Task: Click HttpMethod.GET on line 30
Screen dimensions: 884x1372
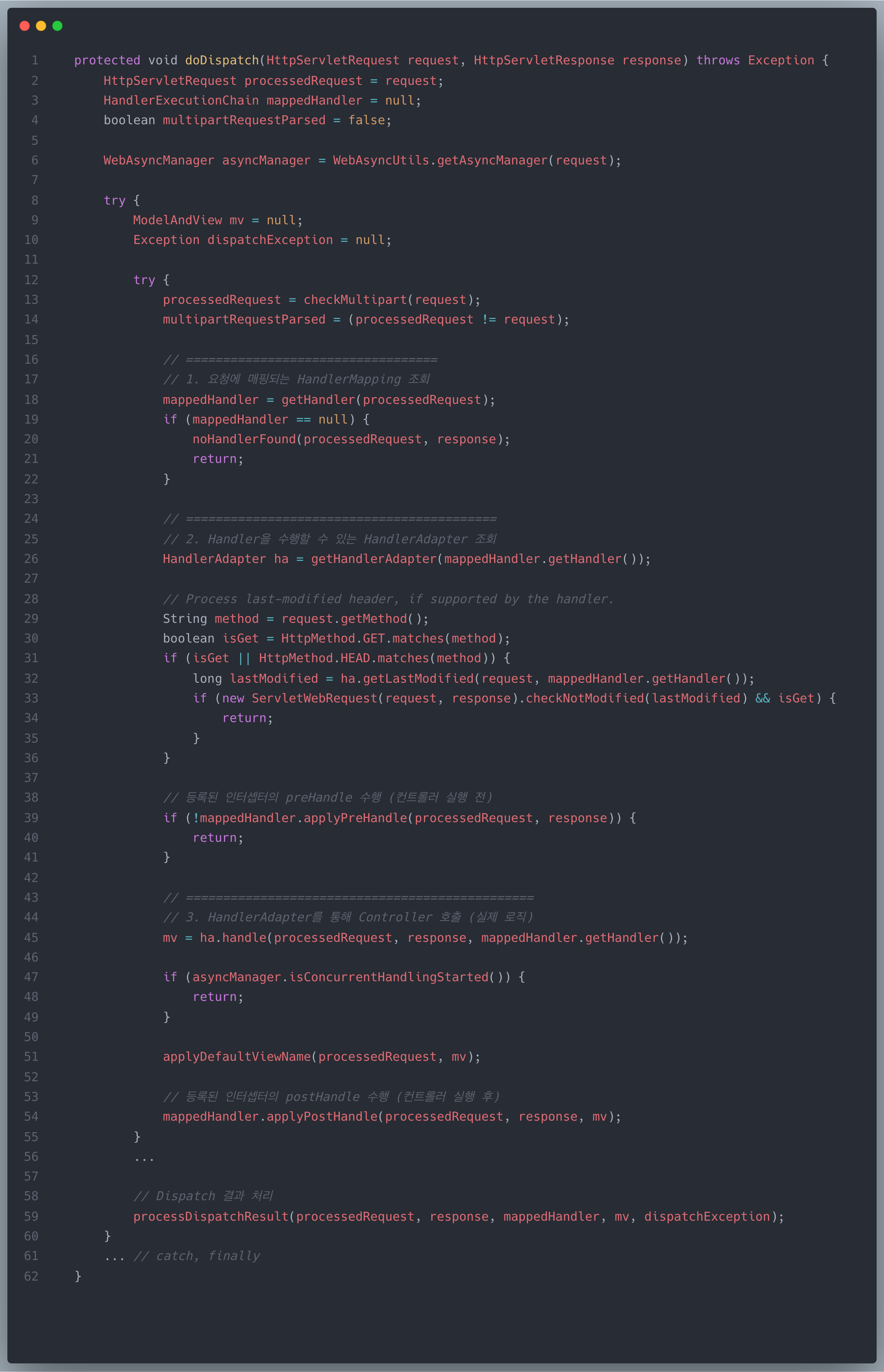Action: click(333, 638)
